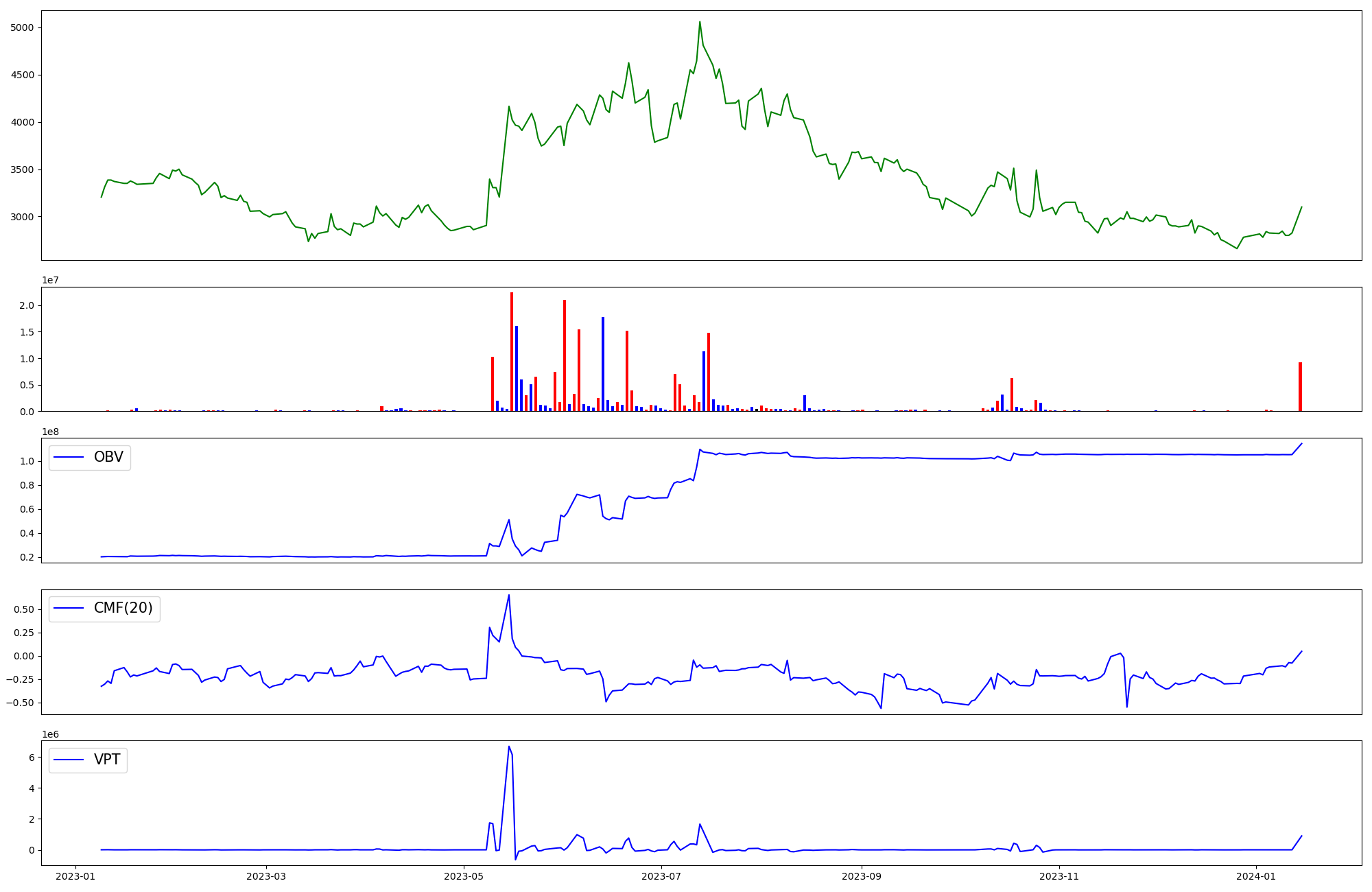Click the 2023-11 x-axis date label

tap(1059, 876)
